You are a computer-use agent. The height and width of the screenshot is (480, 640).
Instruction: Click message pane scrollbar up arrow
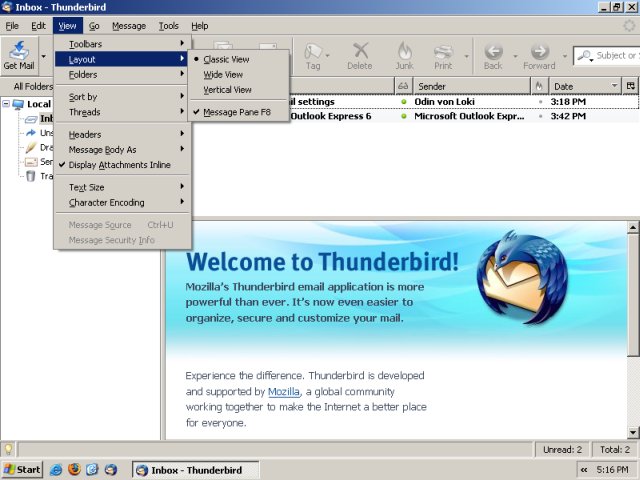pos(633,227)
